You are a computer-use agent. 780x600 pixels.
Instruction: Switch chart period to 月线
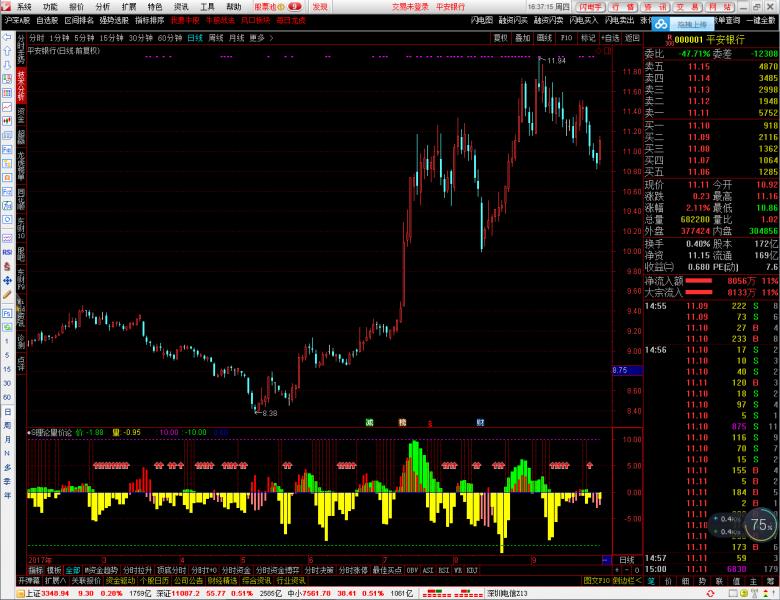point(236,38)
